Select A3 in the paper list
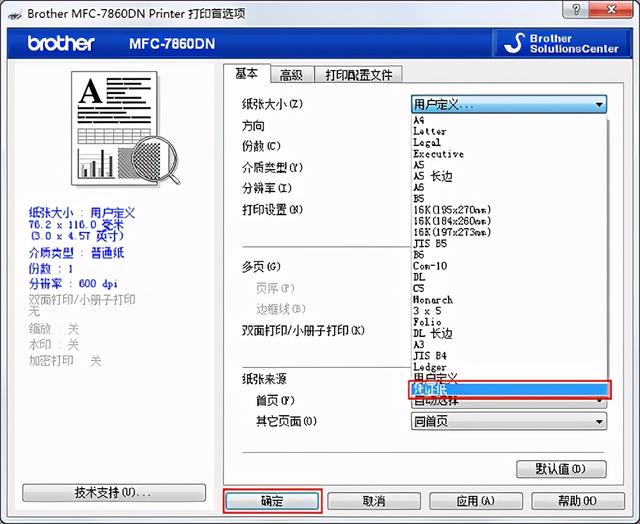 tap(419, 345)
